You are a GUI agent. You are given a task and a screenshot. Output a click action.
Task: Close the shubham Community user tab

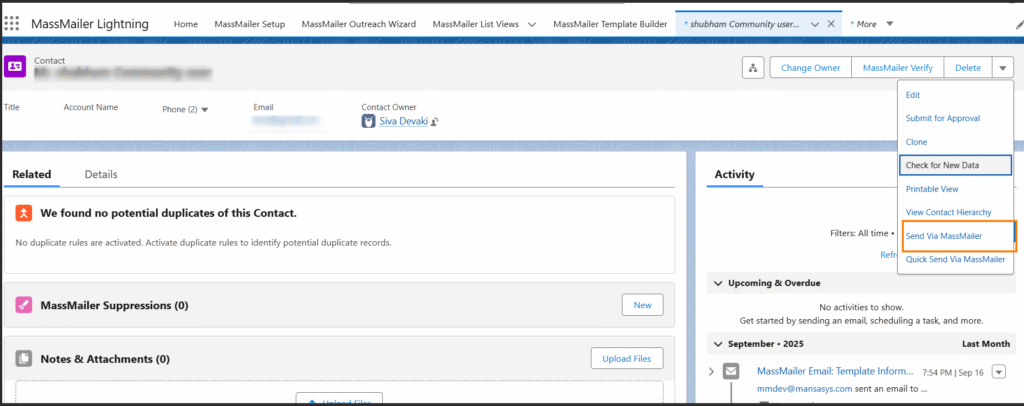pos(831,24)
